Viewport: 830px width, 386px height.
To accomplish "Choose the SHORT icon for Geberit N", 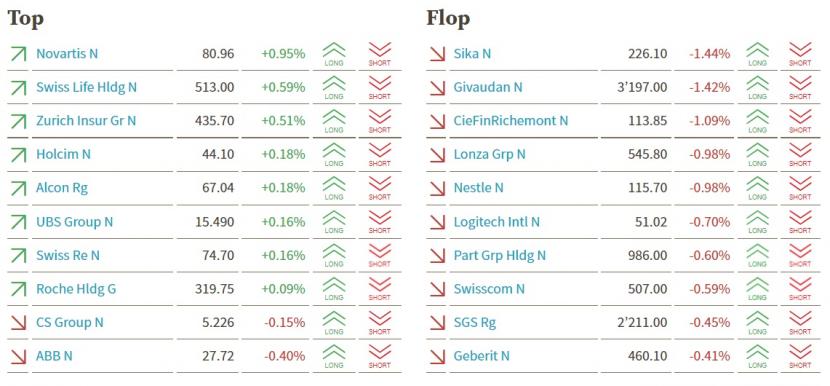I will tap(800, 356).
